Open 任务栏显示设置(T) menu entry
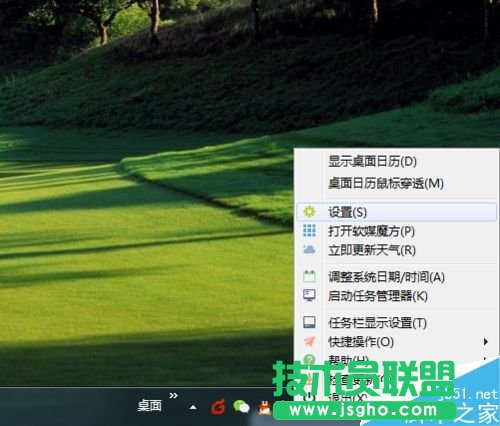This screenshot has width=500, height=426. (396, 323)
